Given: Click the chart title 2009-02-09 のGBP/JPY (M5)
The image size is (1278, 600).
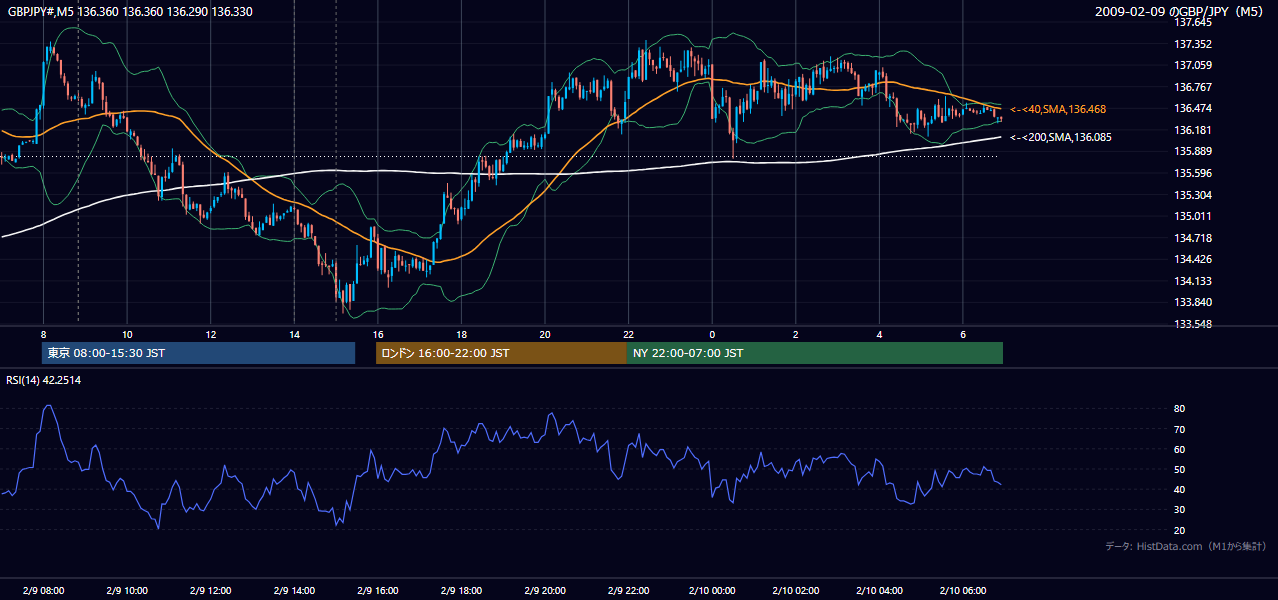Looking at the screenshot, I should coord(1181,11).
